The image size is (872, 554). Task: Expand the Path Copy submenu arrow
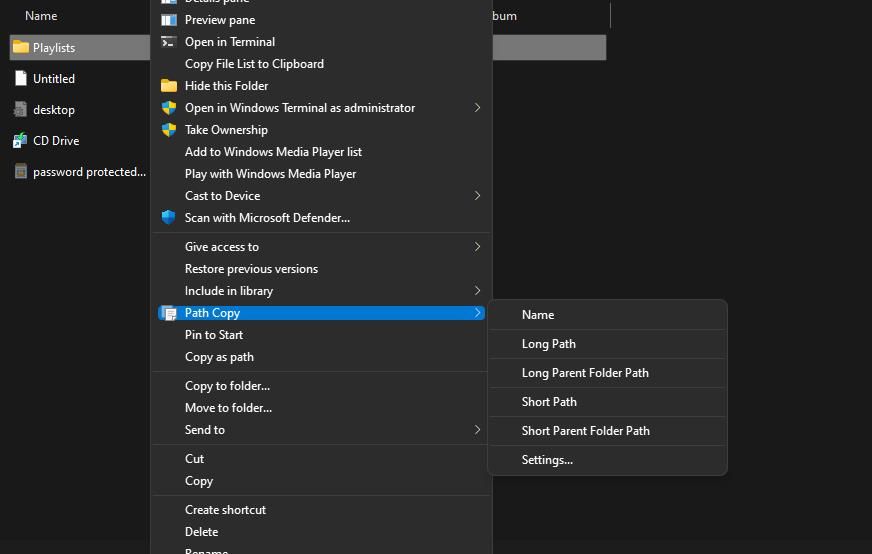point(477,313)
